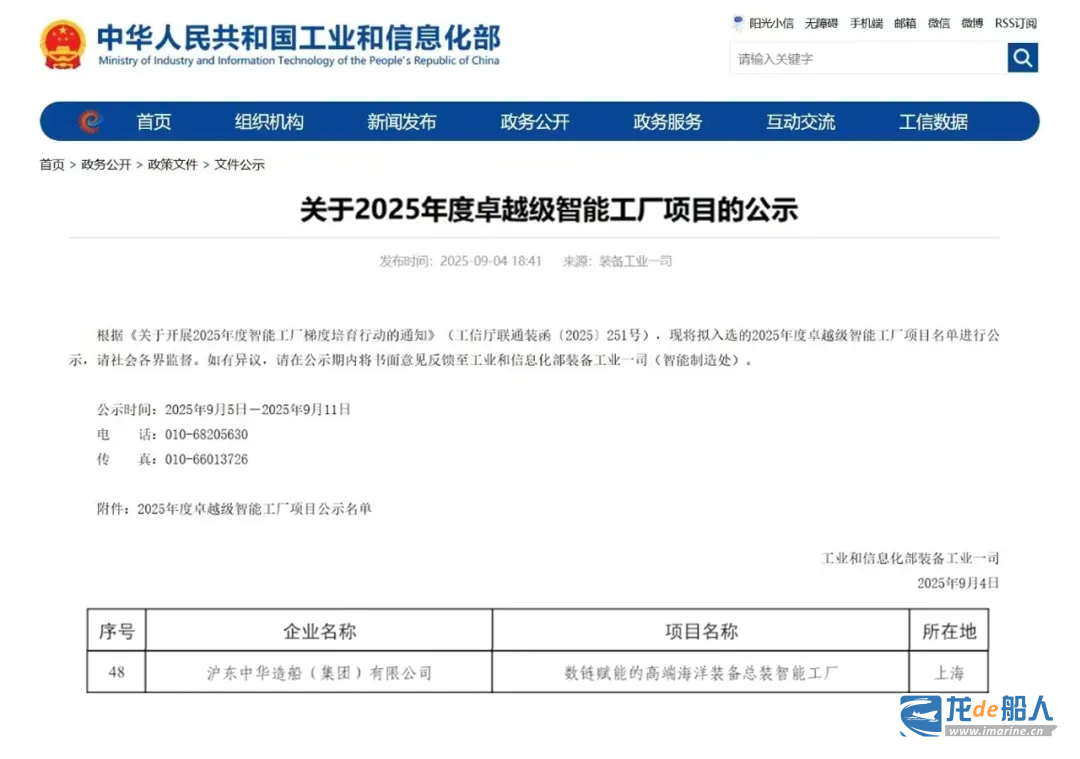Screen dimensions: 1080x759
Task: Open the 手机端 mobile version link
Action: [x=866, y=23]
